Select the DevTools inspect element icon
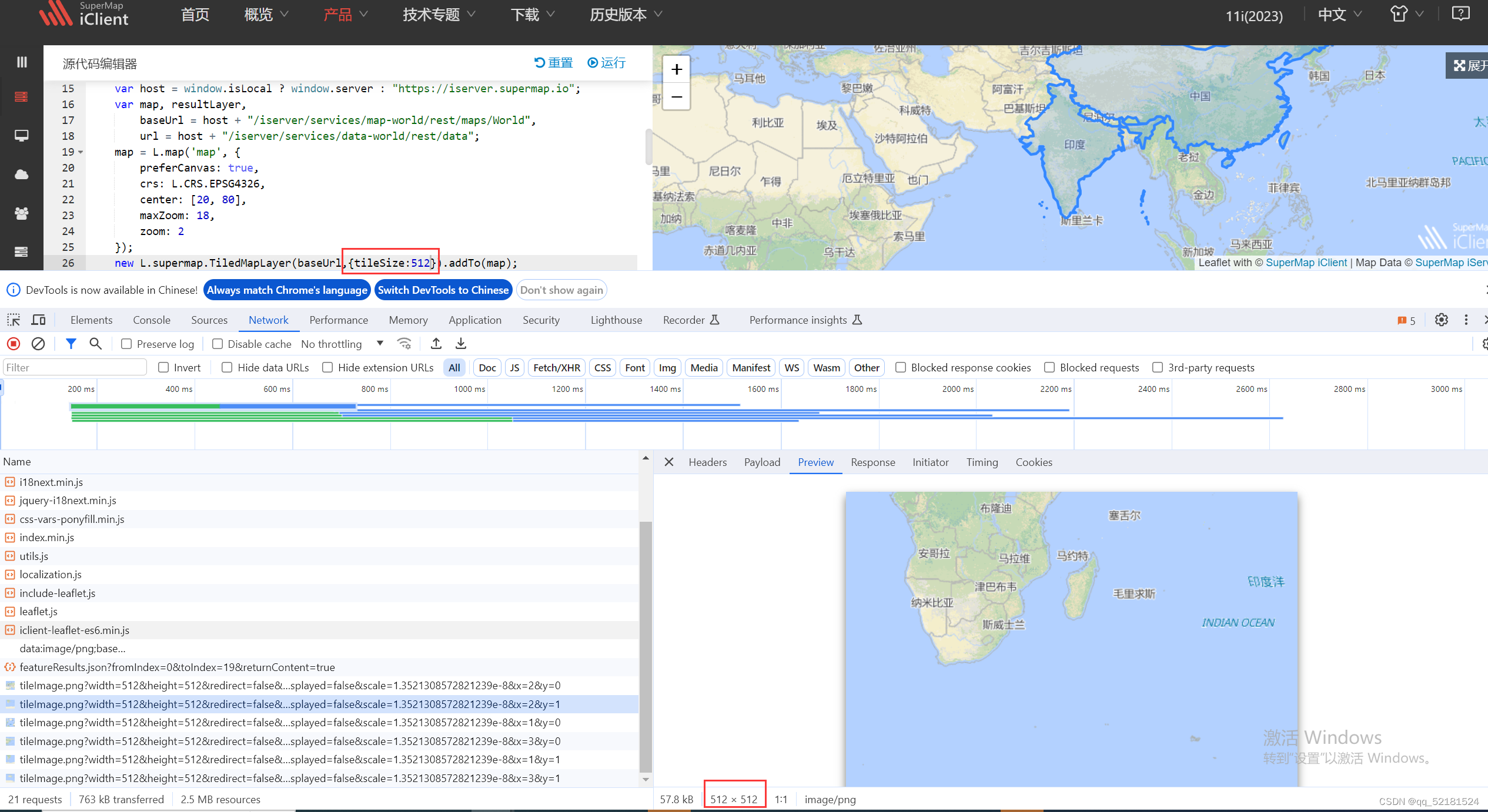This screenshot has height=812, width=1488. [14, 320]
